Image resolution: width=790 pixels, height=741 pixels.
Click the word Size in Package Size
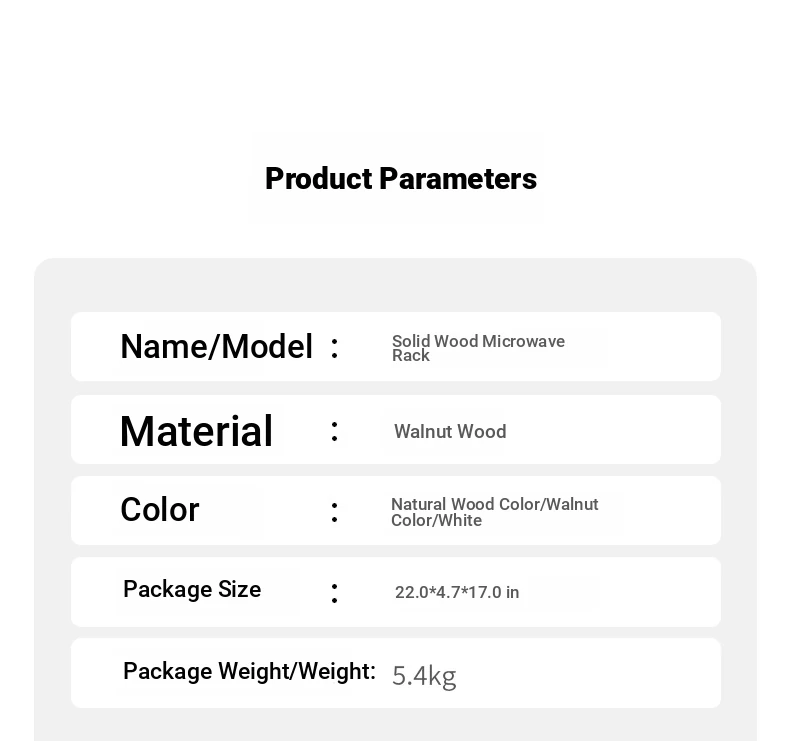[x=239, y=589]
